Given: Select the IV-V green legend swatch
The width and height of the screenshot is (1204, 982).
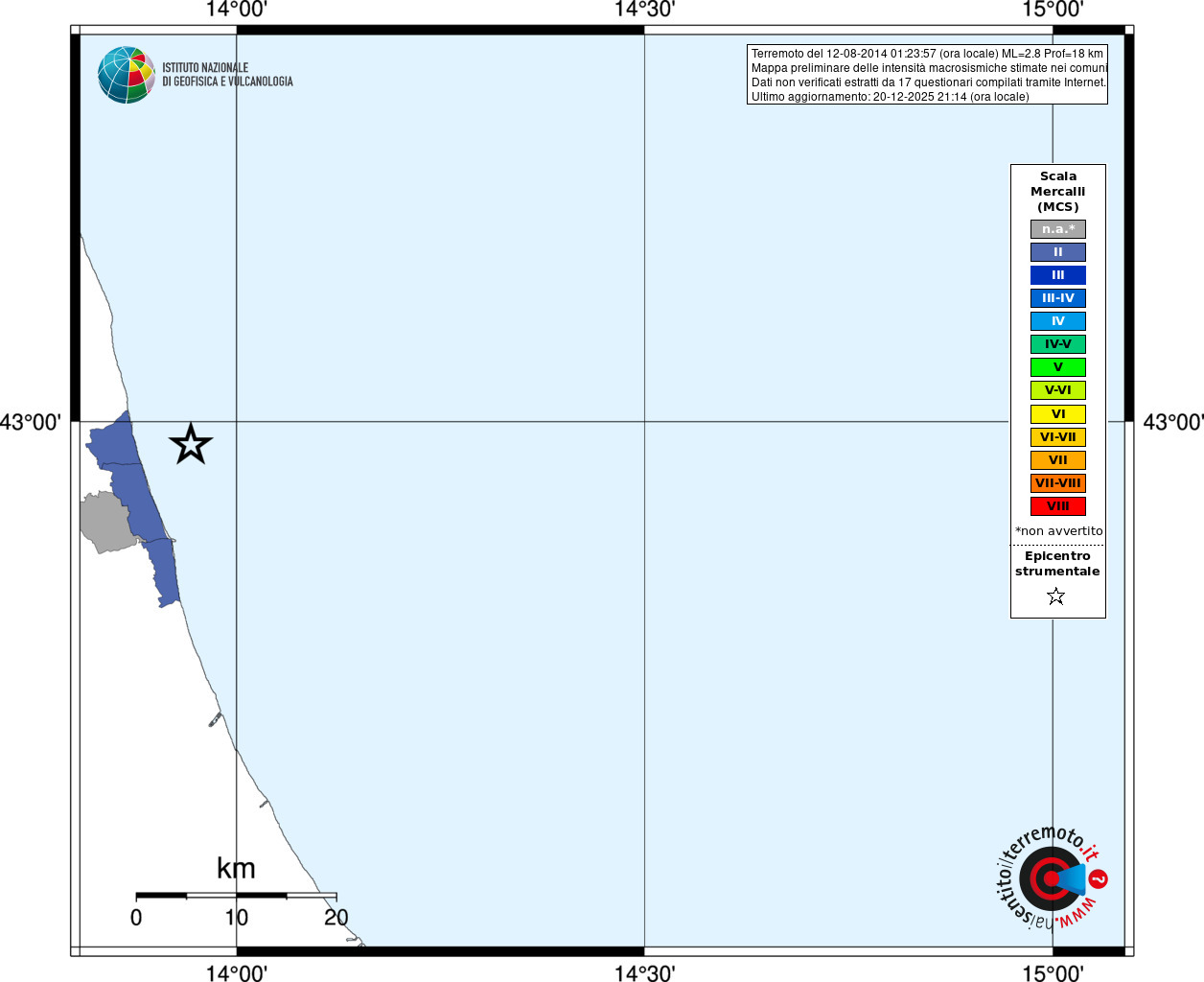Looking at the screenshot, I should click(x=1058, y=344).
